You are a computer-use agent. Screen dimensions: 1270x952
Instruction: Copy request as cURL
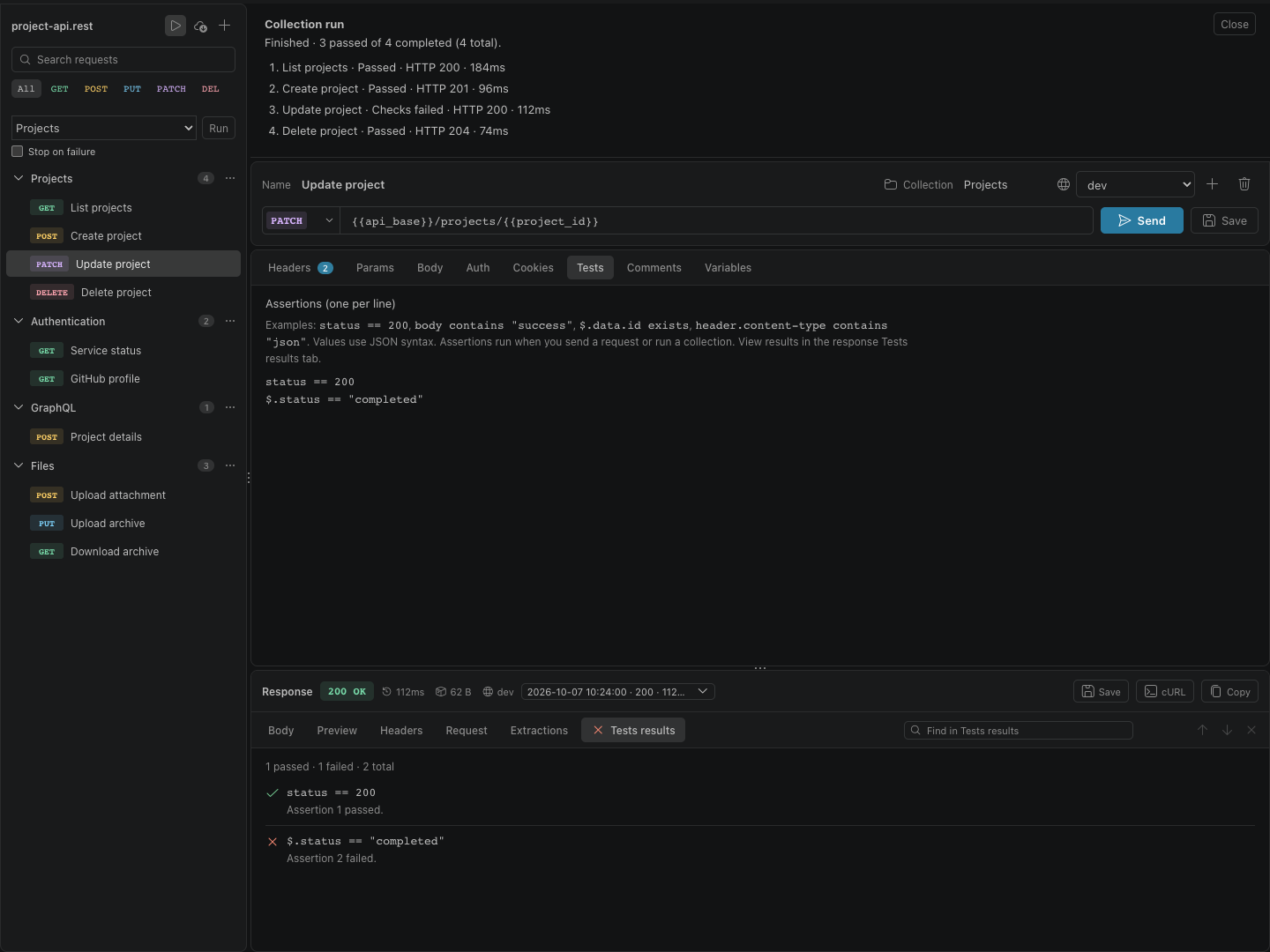pos(1165,692)
